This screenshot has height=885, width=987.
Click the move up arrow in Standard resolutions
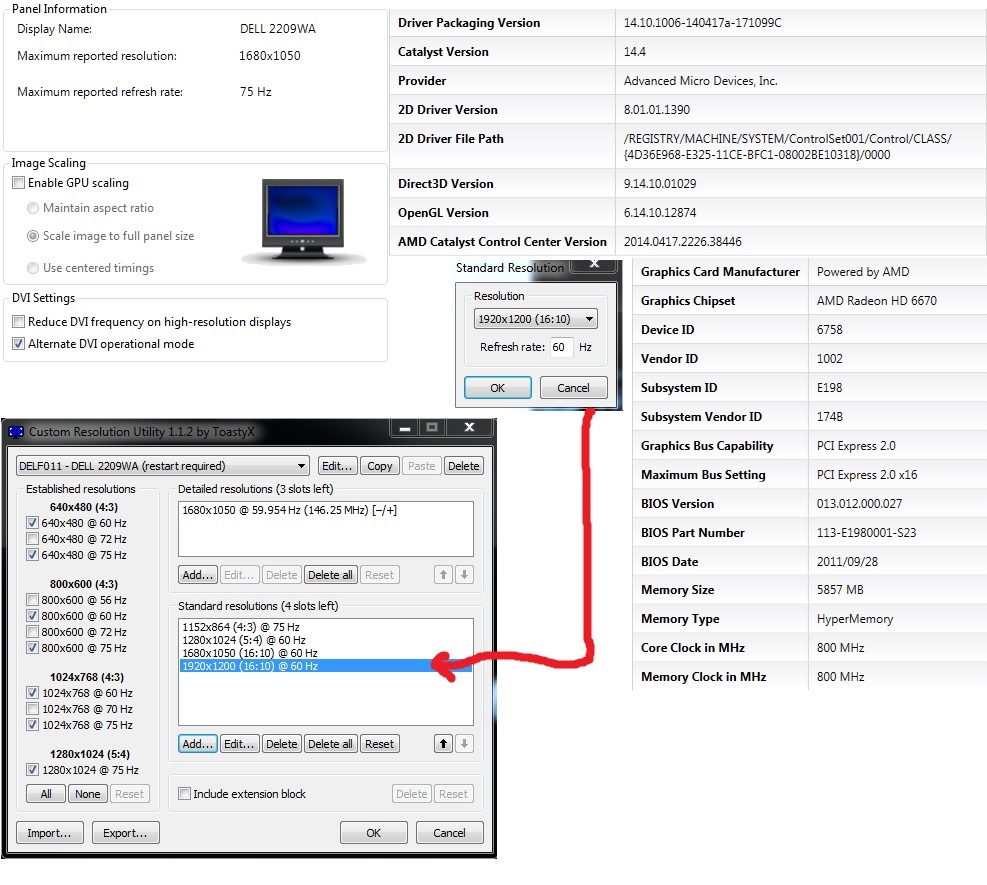click(x=442, y=744)
